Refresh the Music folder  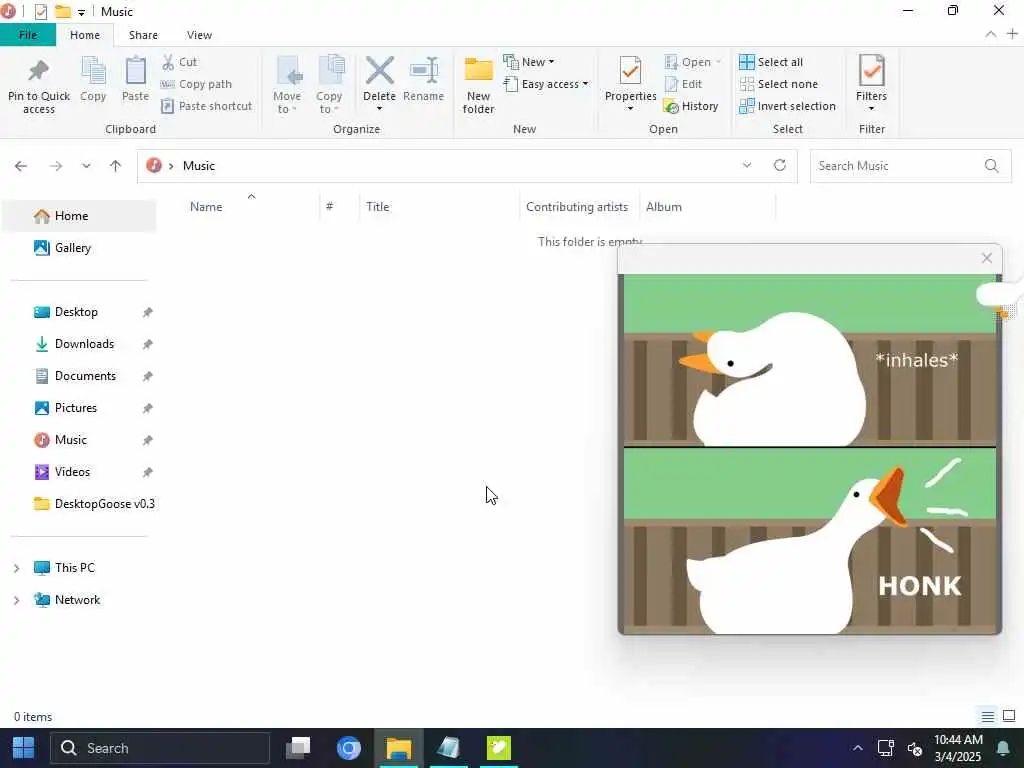(780, 165)
